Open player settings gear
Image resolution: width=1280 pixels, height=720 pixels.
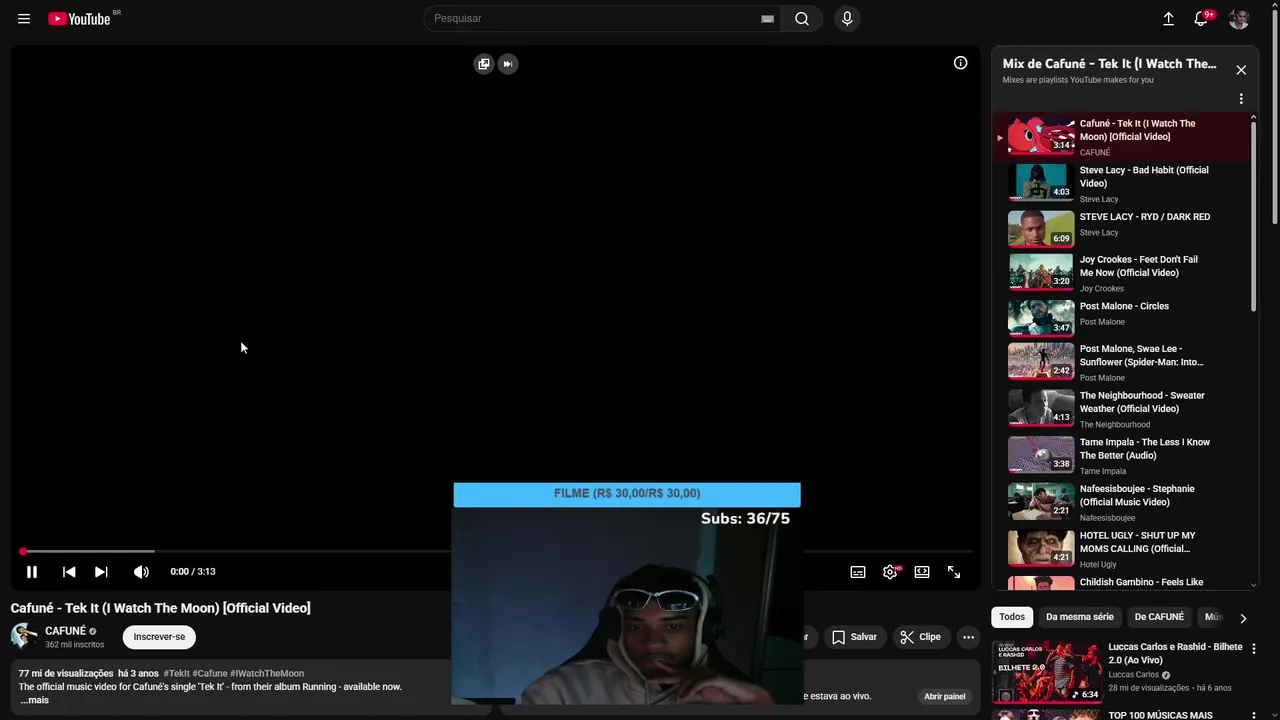(x=890, y=572)
